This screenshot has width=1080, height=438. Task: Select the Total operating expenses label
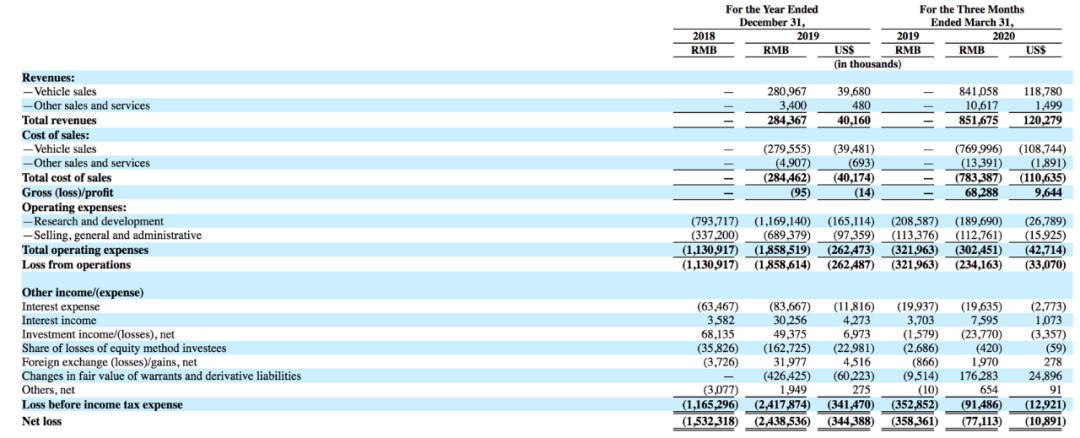coord(85,250)
